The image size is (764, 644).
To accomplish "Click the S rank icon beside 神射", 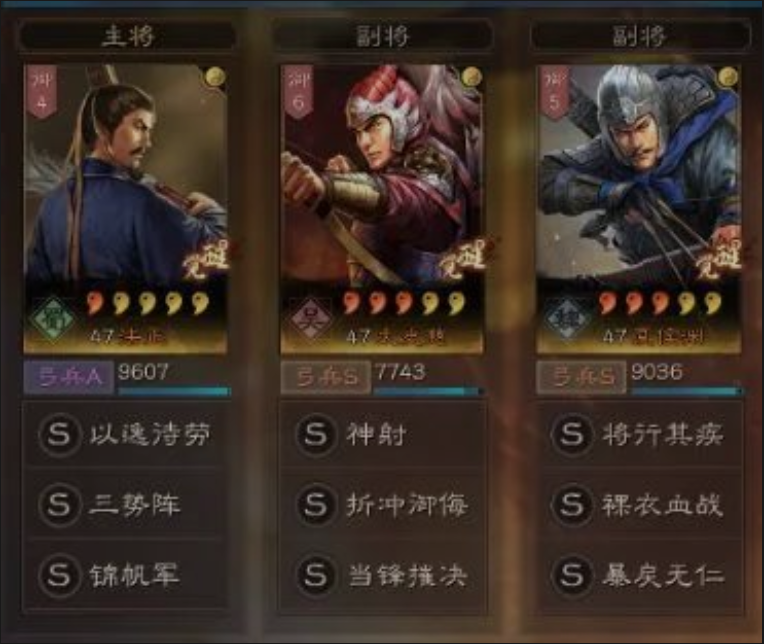I will 316,434.
